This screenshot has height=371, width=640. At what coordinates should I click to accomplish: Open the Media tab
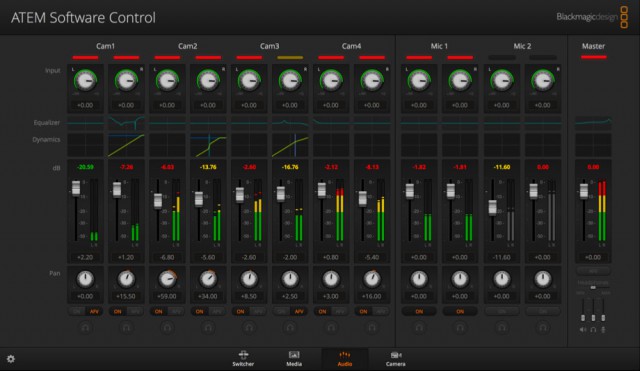point(294,359)
